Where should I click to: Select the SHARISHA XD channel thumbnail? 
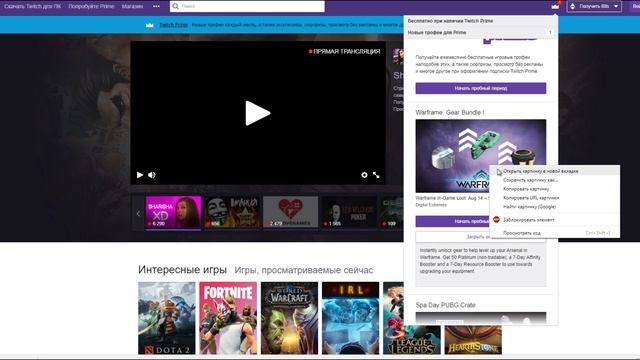(173, 212)
